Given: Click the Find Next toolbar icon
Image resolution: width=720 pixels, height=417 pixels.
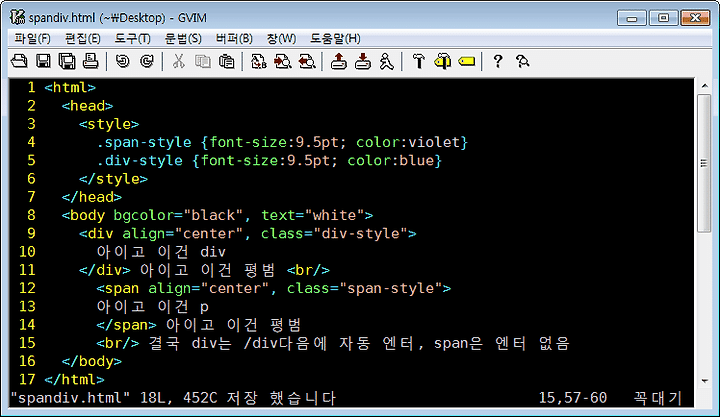Looking at the screenshot, I should coord(282,61).
